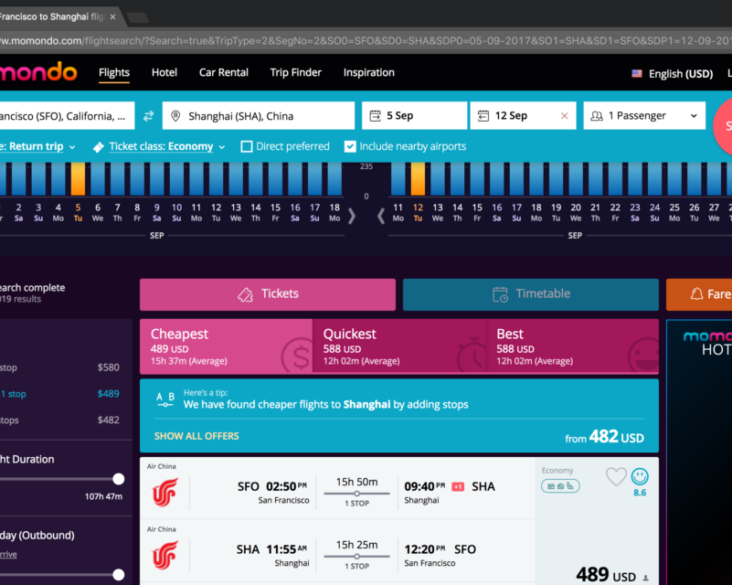Click the Air China logo on SFO departure row
The width and height of the screenshot is (732, 585).
(x=165, y=492)
